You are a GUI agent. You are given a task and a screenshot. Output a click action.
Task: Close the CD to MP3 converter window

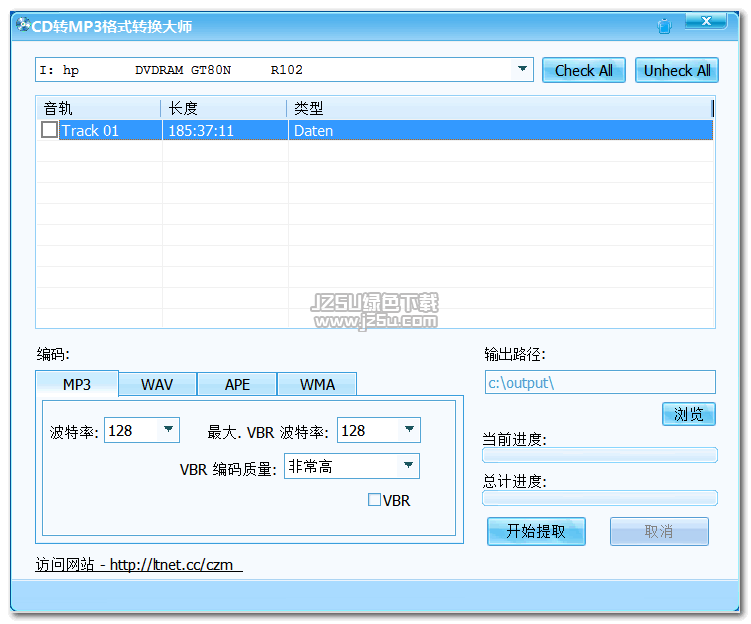click(x=706, y=21)
